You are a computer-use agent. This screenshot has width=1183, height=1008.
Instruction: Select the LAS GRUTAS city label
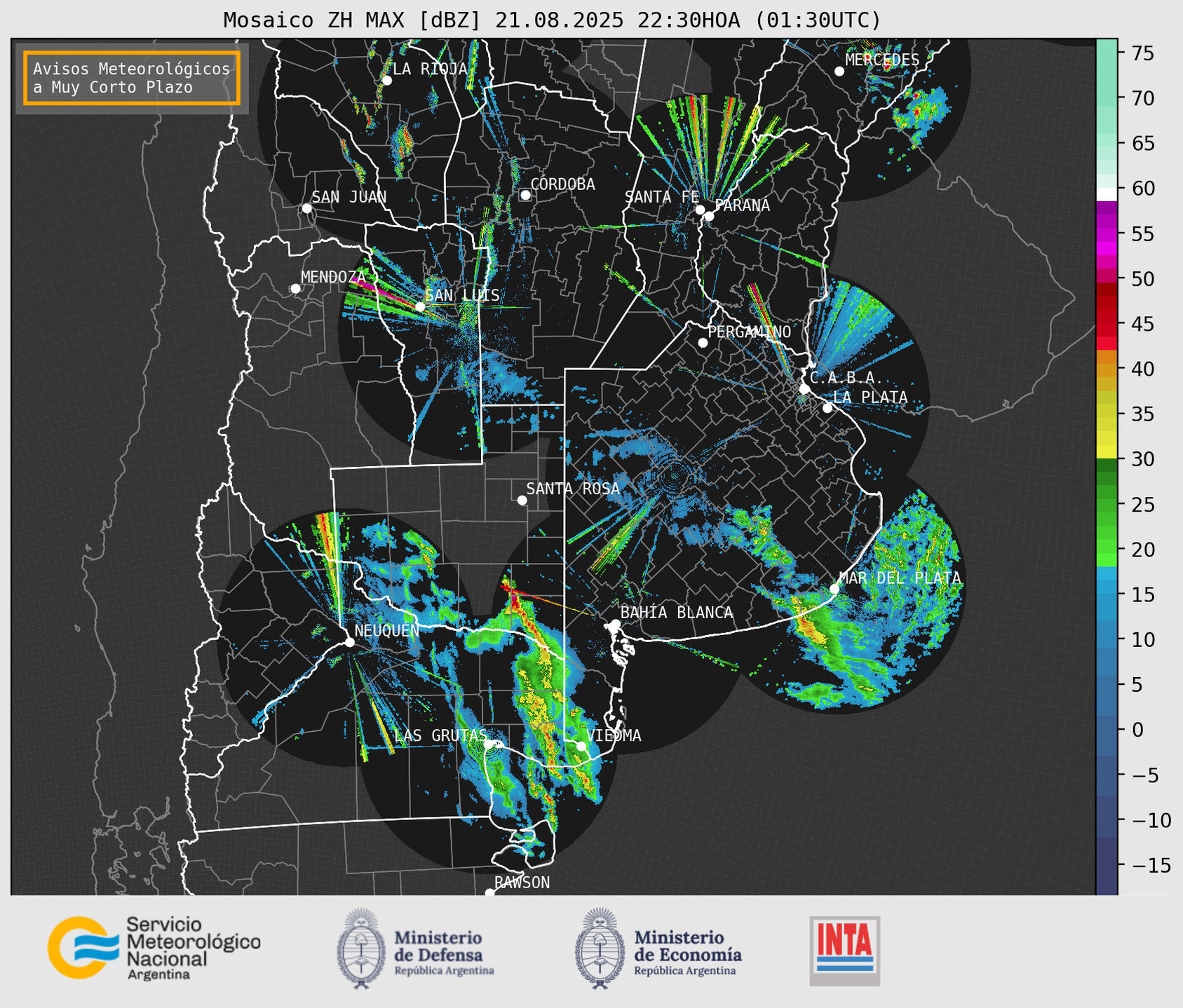click(440, 735)
